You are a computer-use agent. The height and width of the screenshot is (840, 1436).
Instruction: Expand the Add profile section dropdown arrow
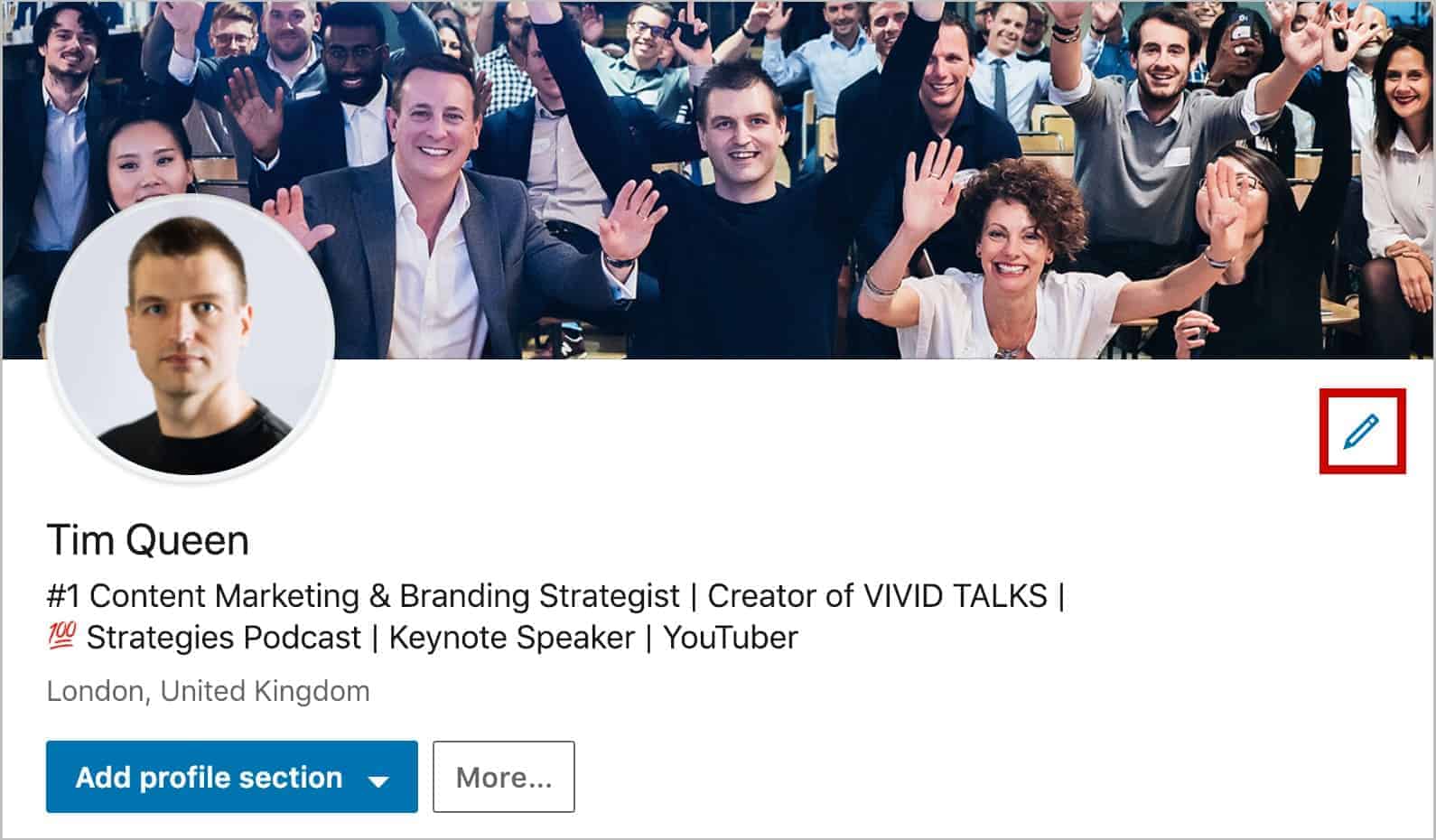coord(378,781)
